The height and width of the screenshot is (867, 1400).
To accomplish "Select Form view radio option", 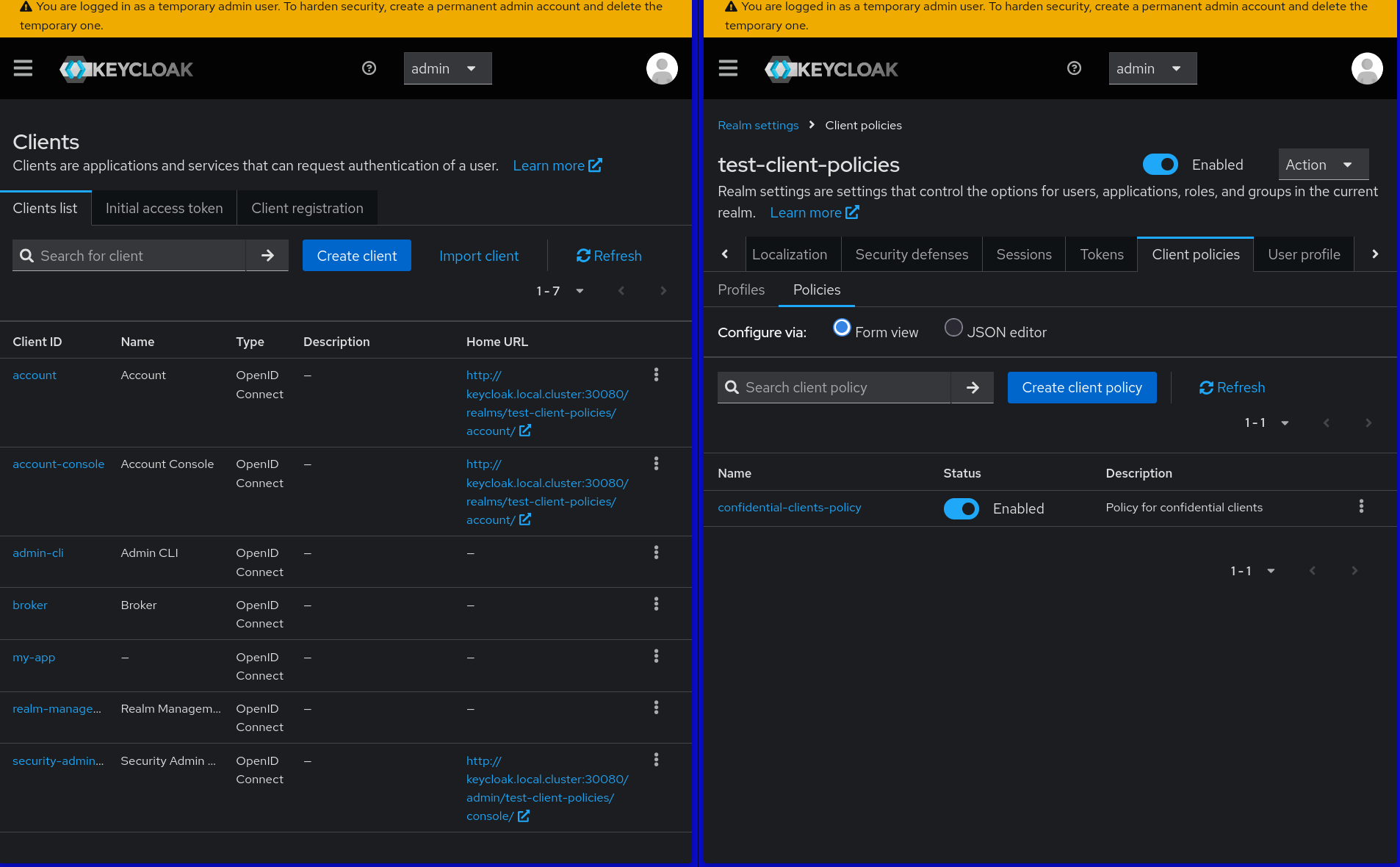I will pyautogui.click(x=842, y=328).
